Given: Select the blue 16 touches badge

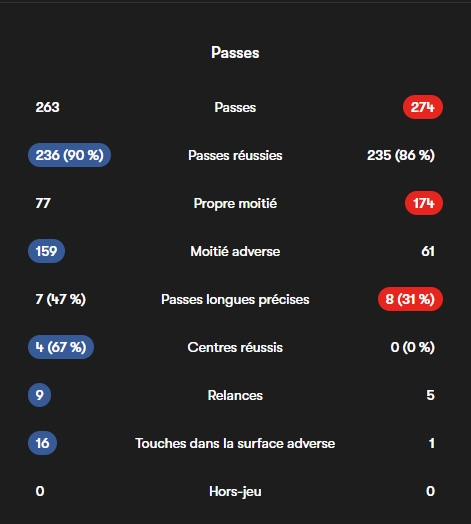Looking at the screenshot, I should click(x=42, y=443).
